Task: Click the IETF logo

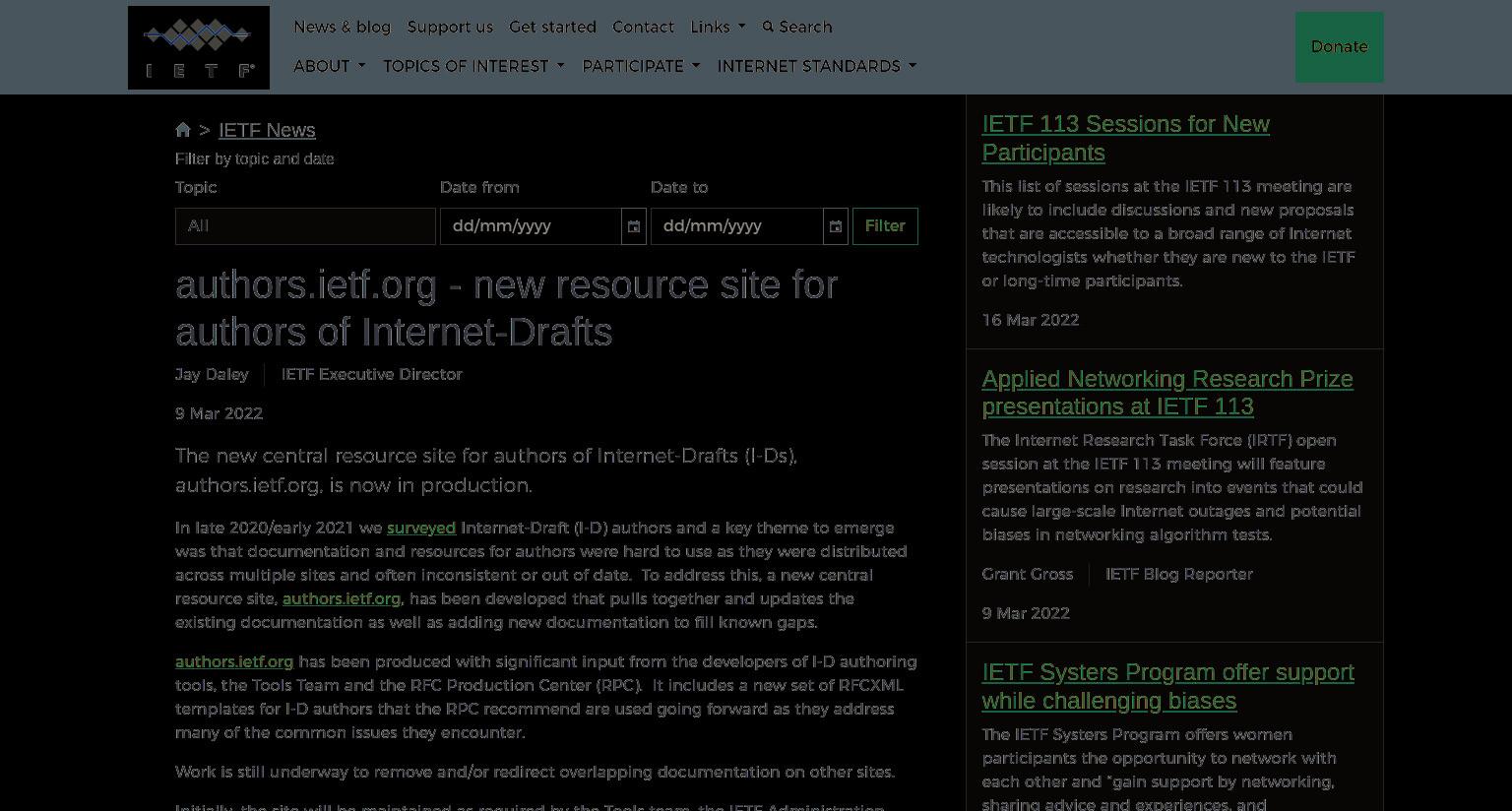Action: click(x=198, y=47)
